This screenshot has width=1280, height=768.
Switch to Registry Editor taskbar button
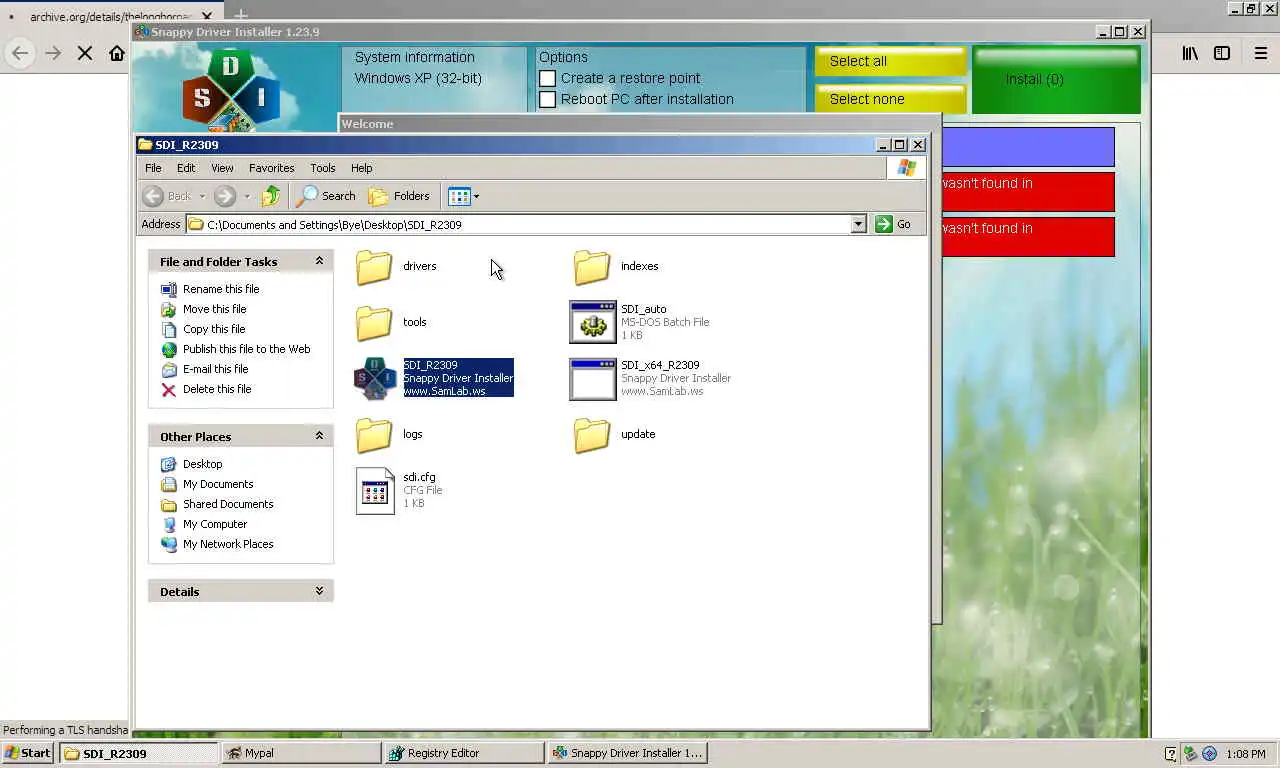[x=464, y=753]
